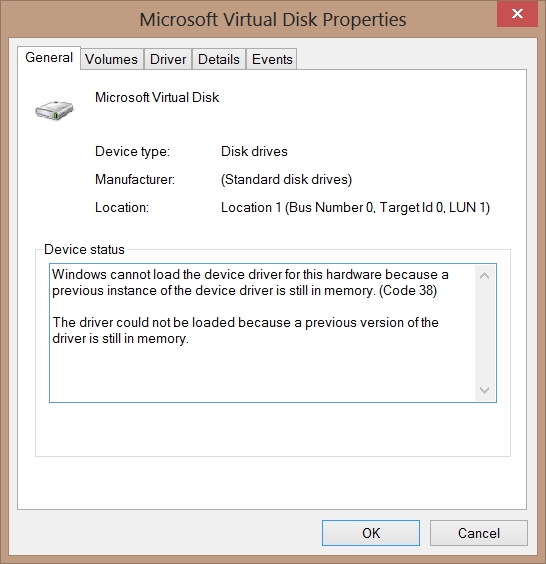Viewport: 546px width, 564px height.
Task: Click the 'Device type:' label
Action: click(132, 151)
